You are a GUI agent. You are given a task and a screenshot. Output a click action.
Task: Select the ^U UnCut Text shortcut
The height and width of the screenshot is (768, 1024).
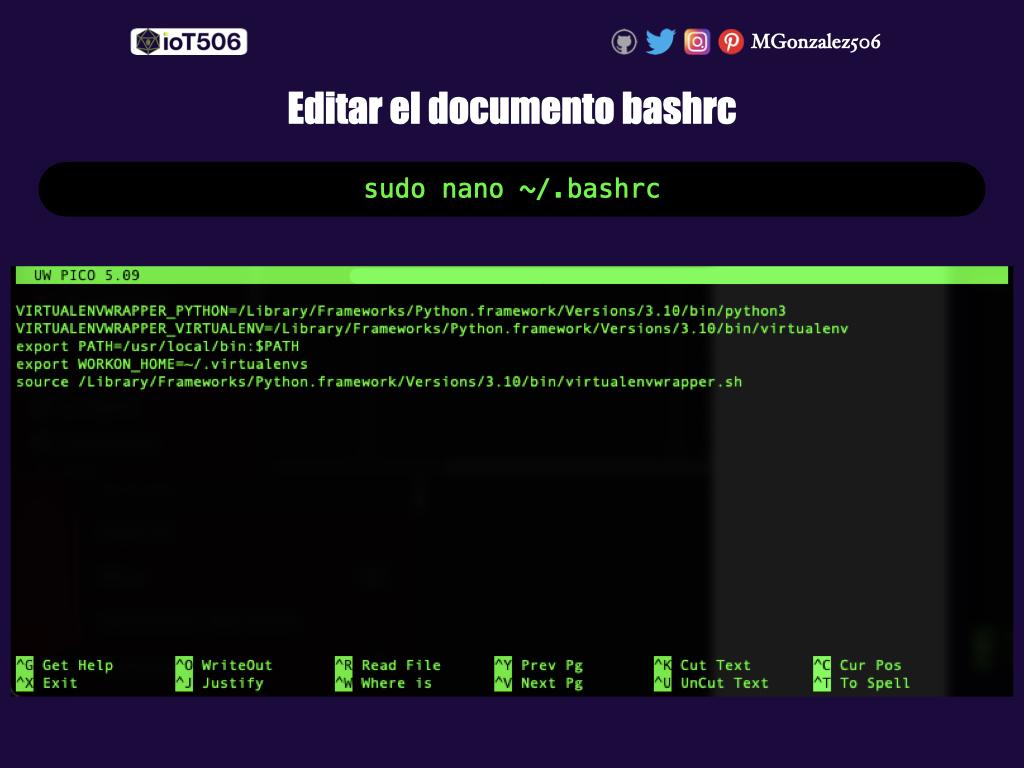pos(711,683)
